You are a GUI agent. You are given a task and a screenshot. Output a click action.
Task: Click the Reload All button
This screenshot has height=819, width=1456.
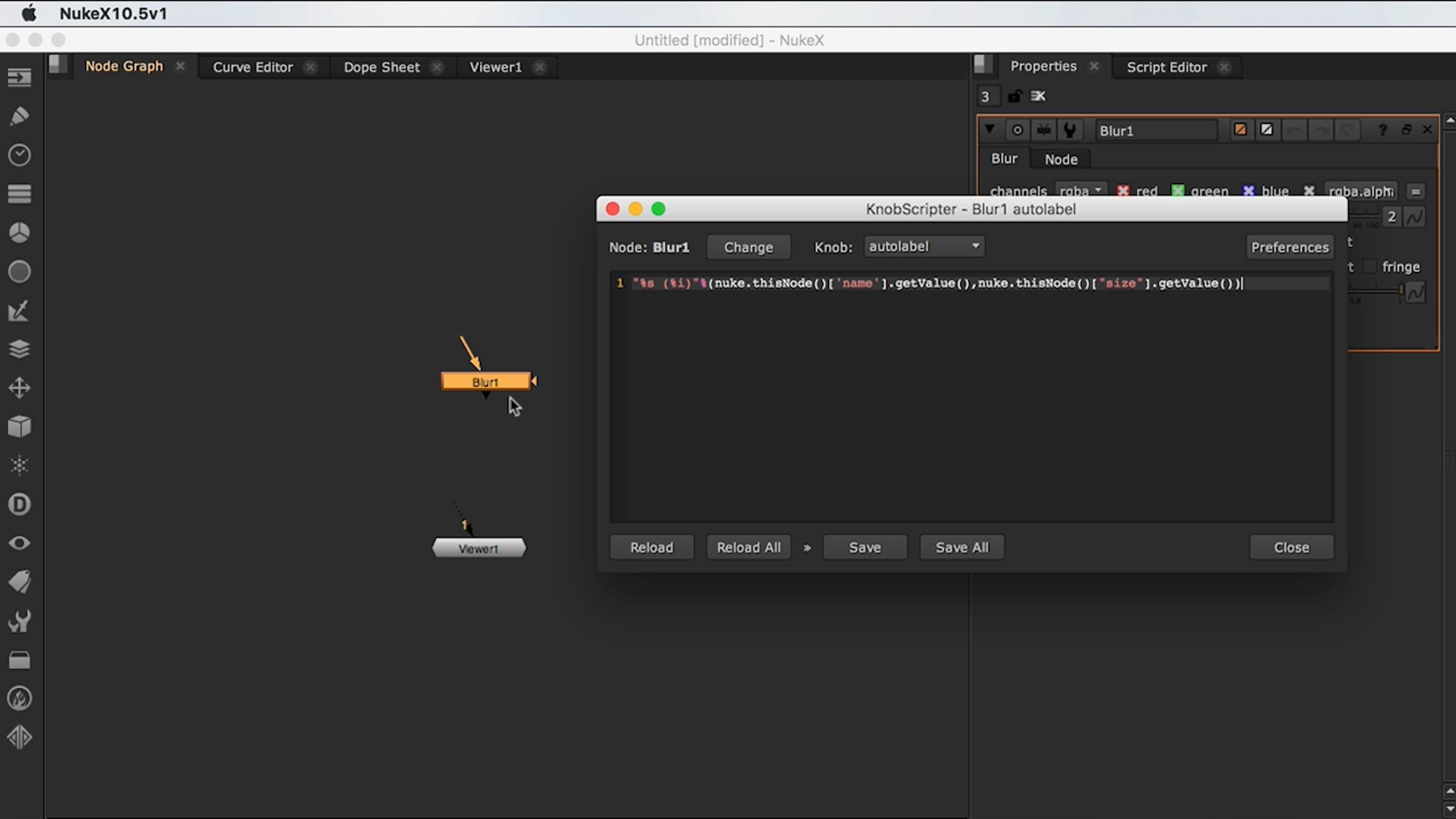tap(749, 547)
